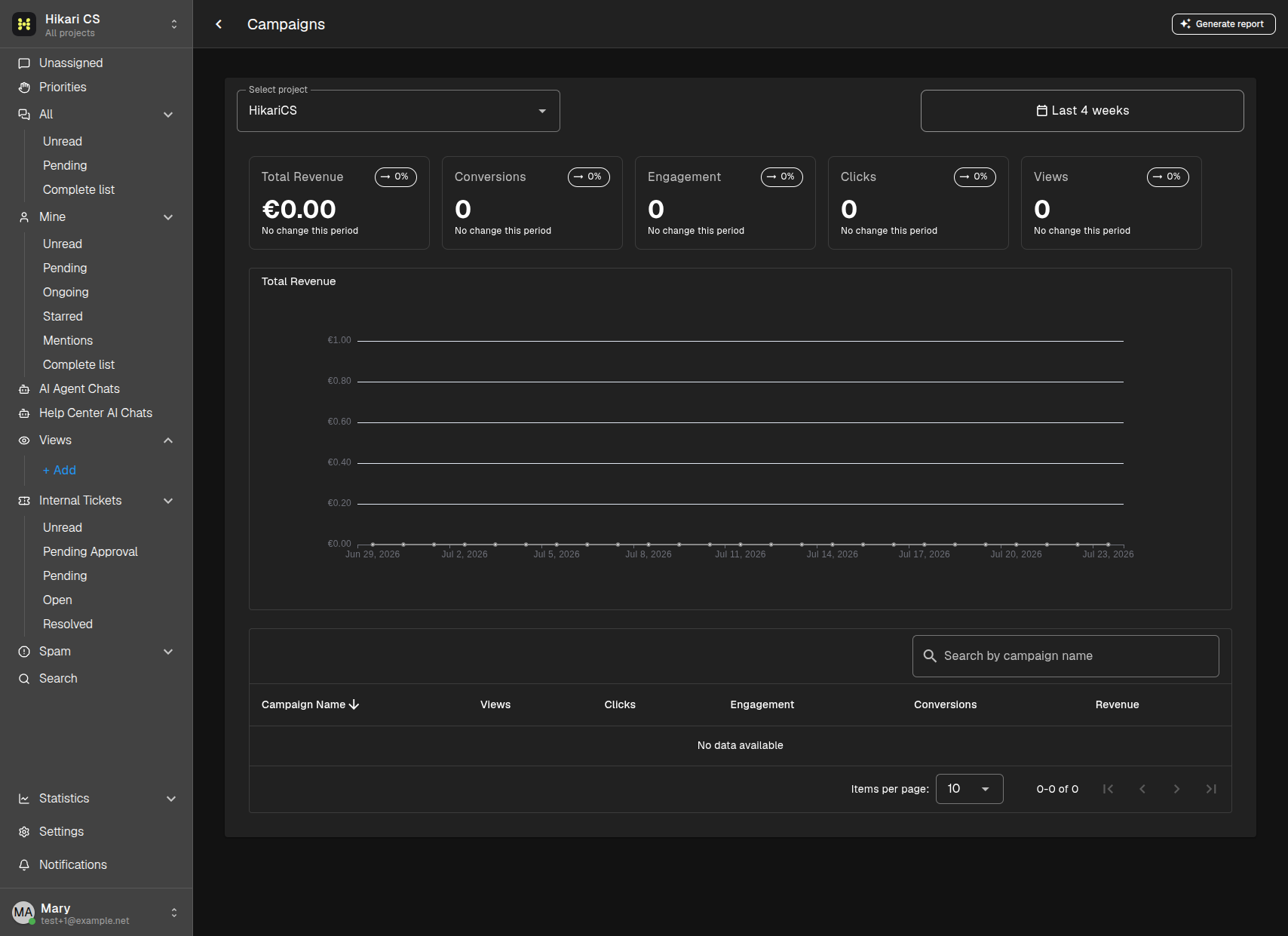1288x936 pixels.
Task: Click calendar icon in Last 4 weeks
Action: pos(1042,111)
